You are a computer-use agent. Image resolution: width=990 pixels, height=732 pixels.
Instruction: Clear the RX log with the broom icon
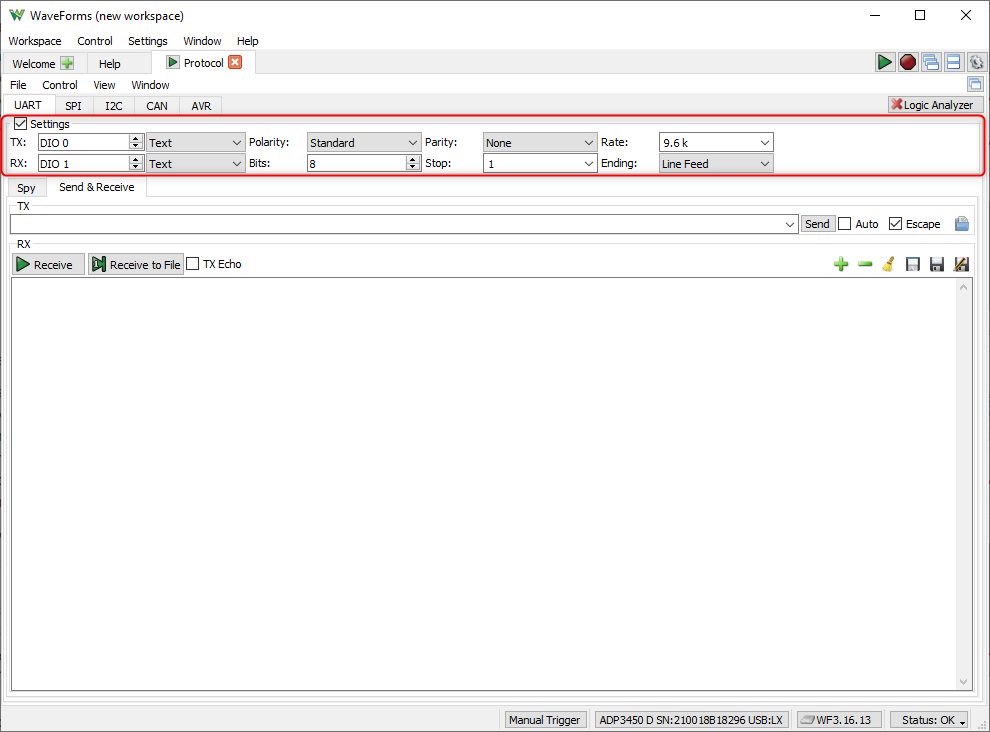tap(888, 264)
